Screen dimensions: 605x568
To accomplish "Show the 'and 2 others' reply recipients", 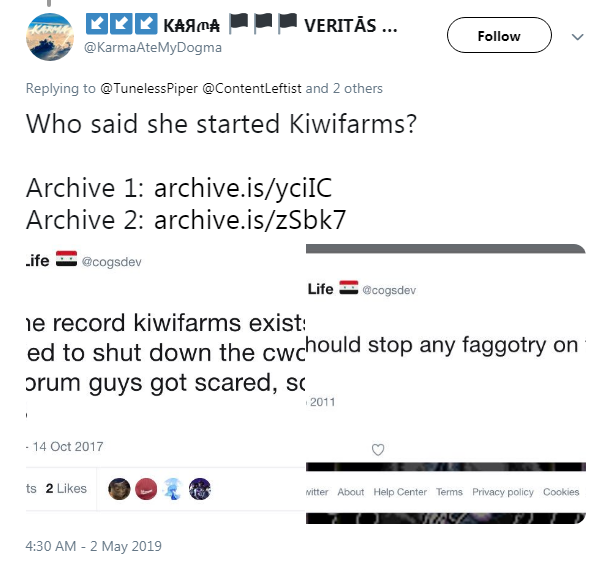I will tap(344, 88).
